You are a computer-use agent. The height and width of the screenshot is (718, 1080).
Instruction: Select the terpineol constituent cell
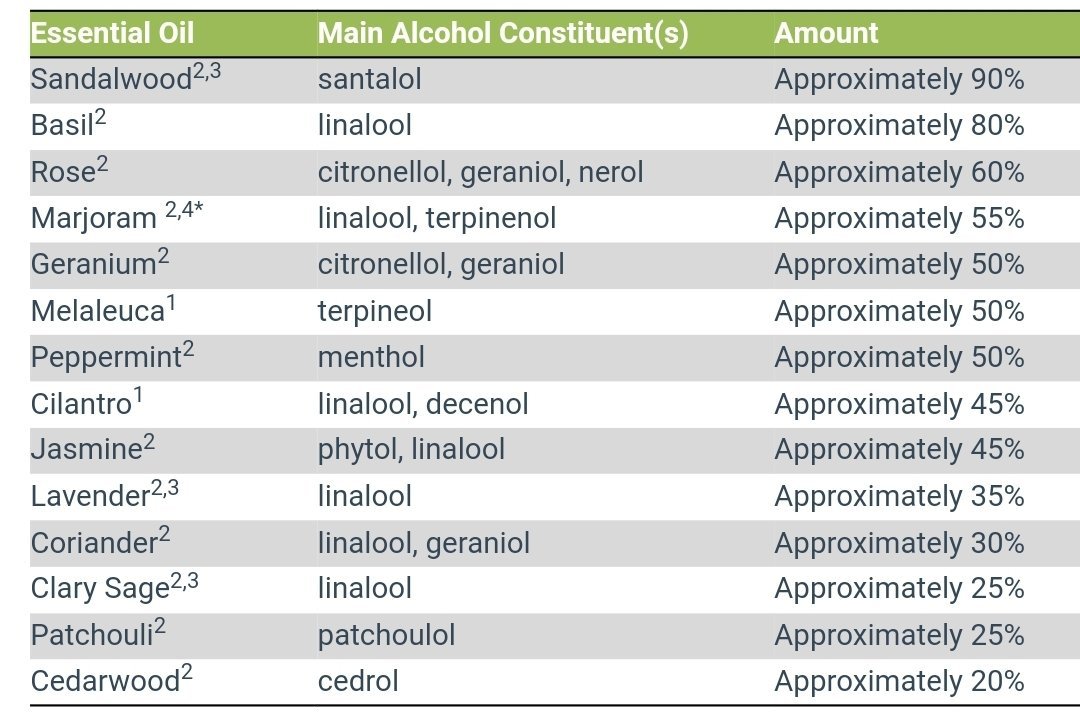pyautogui.click(x=374, y=311)
